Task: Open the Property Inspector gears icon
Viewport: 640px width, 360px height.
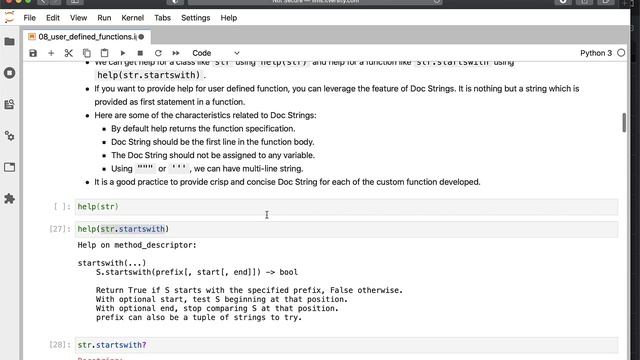Action: coord(9,136)
